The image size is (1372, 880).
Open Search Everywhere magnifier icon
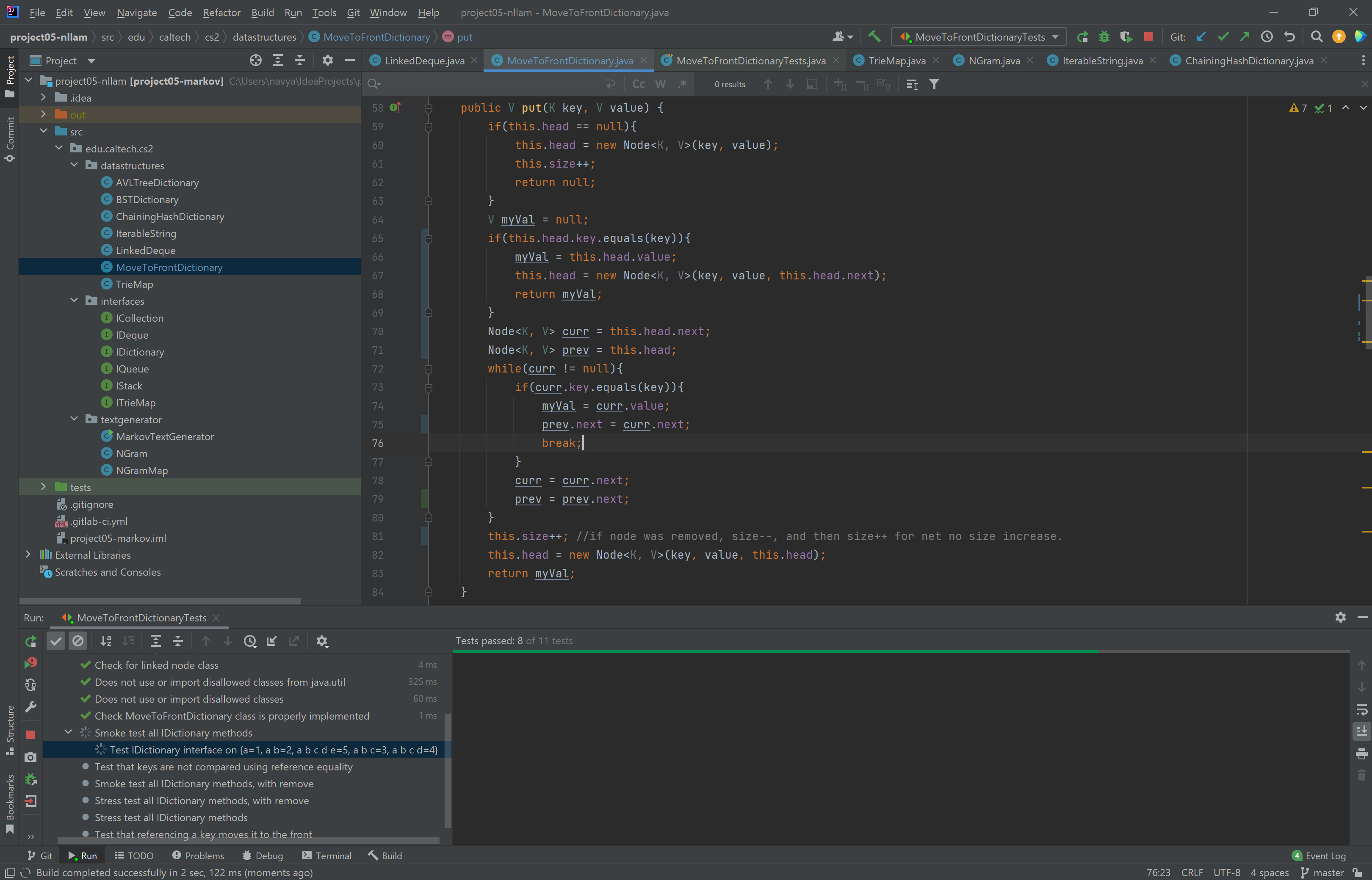(x=1316, y=36)
